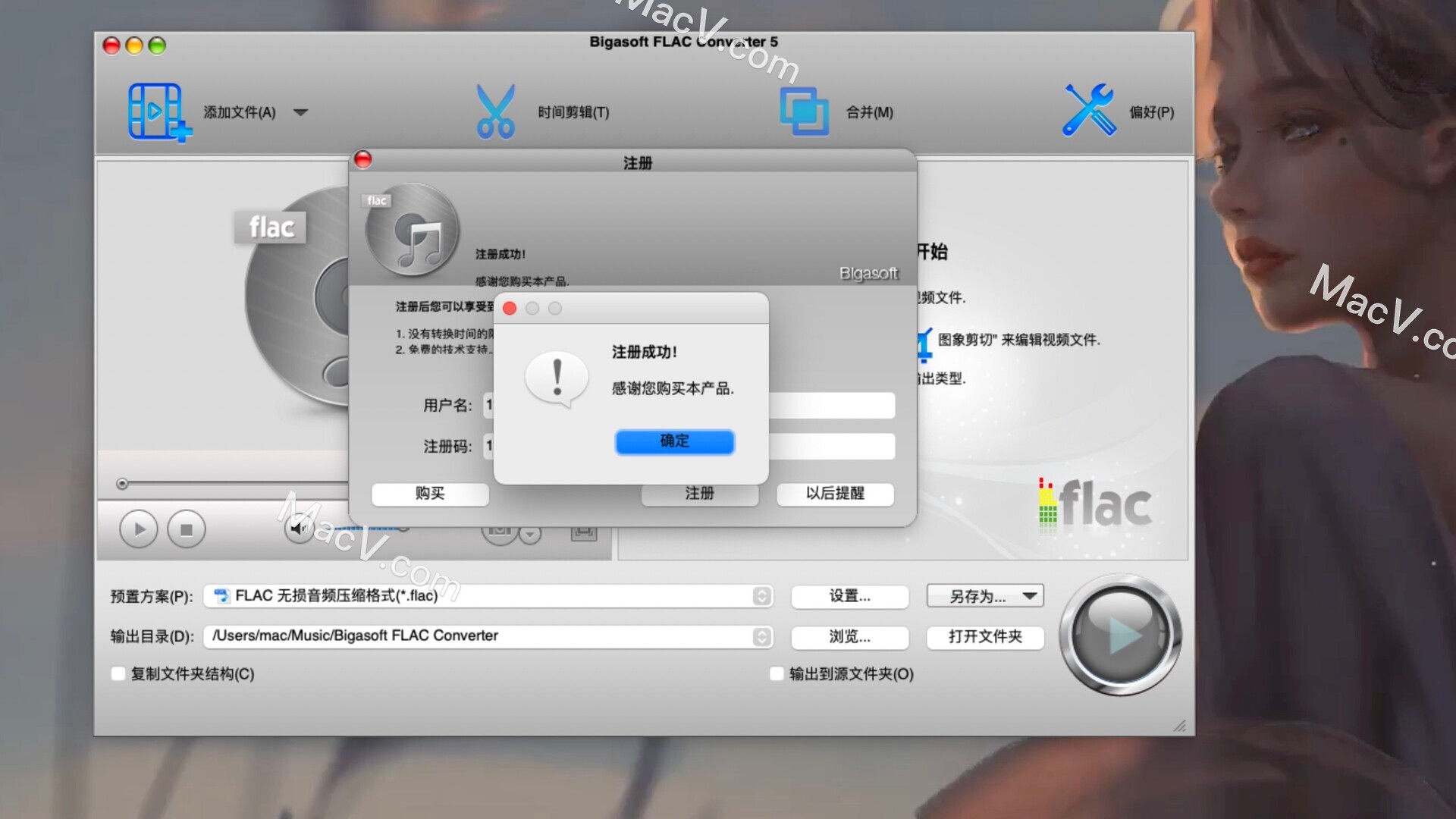Close the 注册 dialog with red button
The image size is (1456, 819).
coord(363,160)
